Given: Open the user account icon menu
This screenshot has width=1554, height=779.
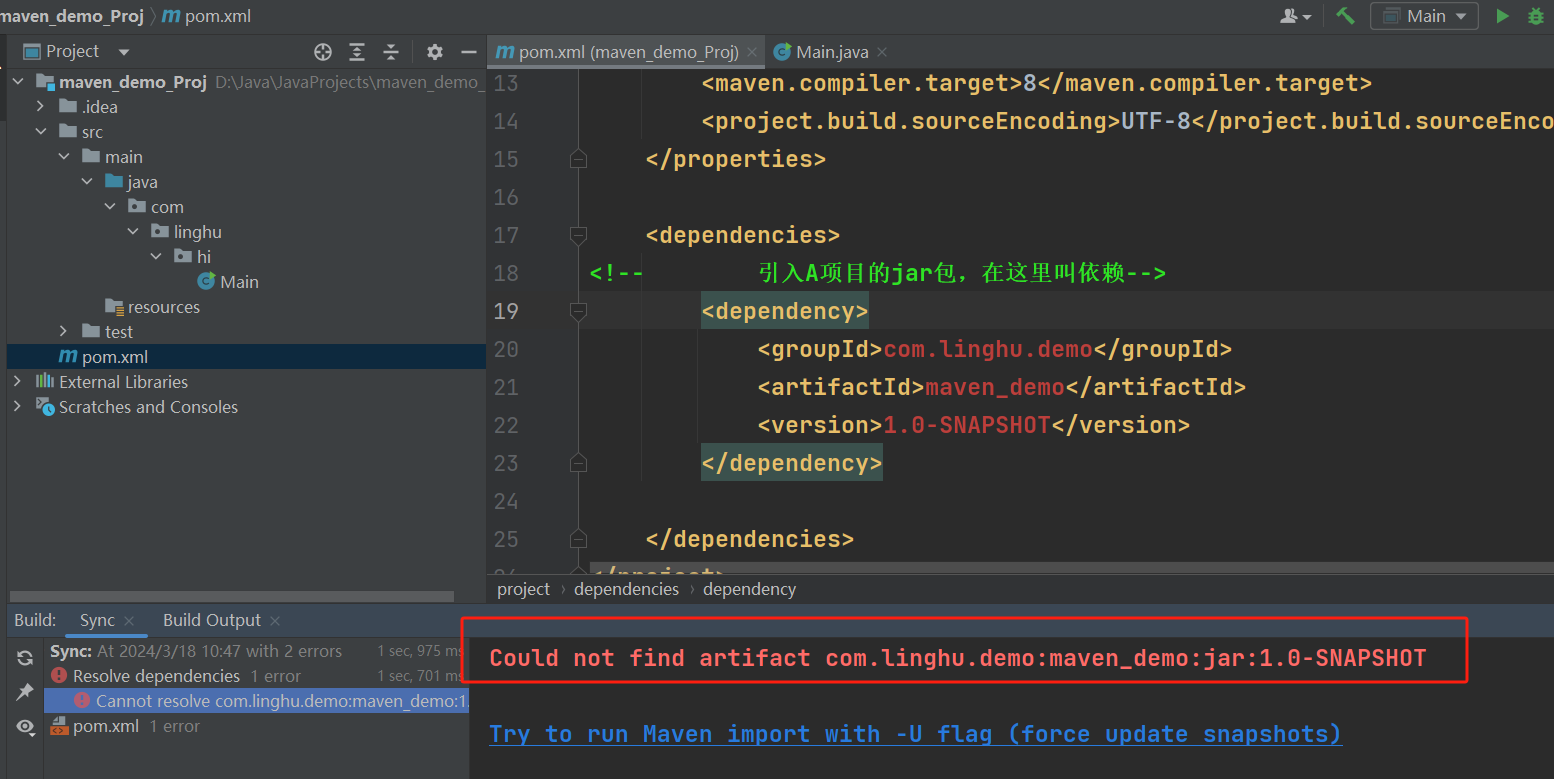Looking at the screenshot, I should click(x=1296, y=16).
